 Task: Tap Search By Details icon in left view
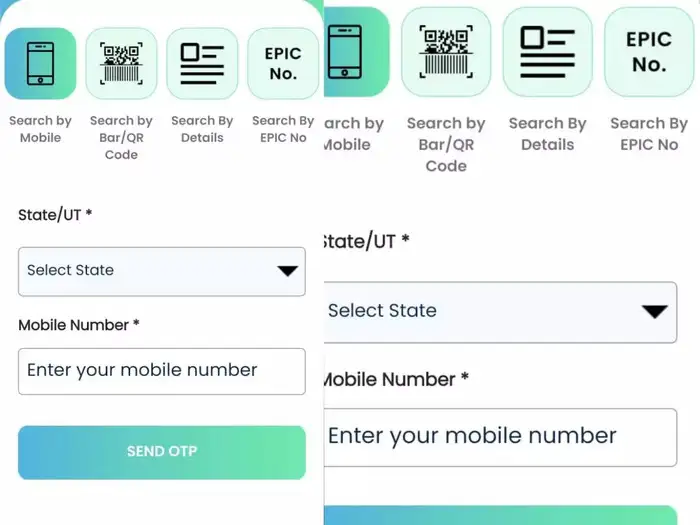click(202, 63)
